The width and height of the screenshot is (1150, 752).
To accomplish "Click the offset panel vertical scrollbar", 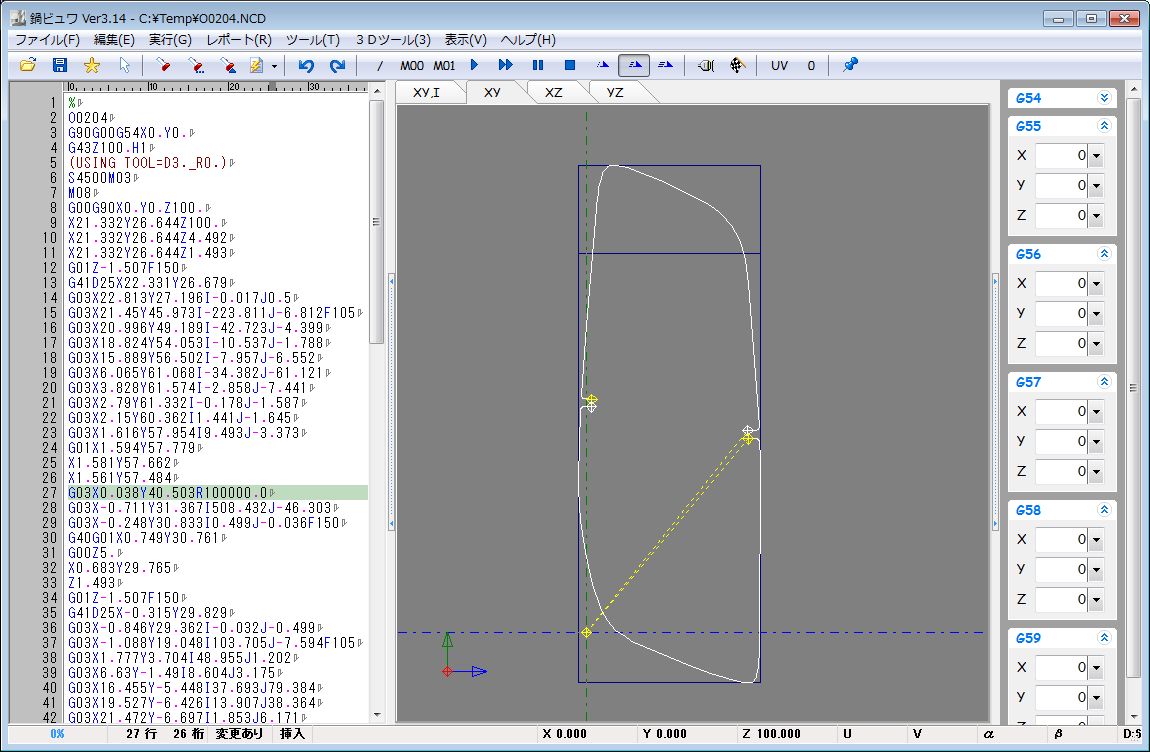I will (1133, 389).
